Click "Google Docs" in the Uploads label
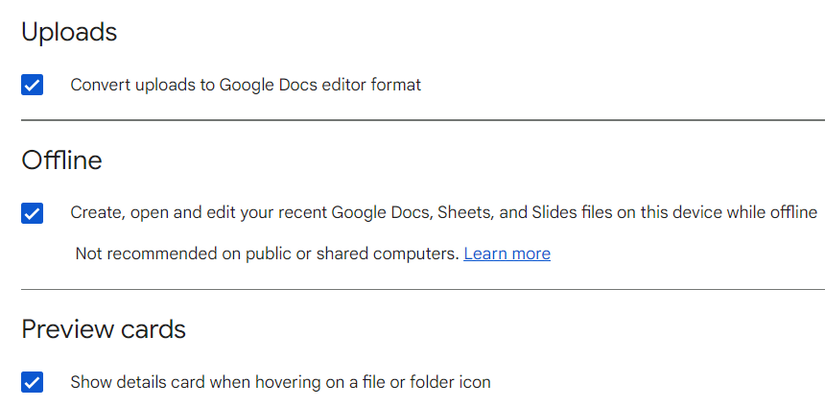 (x=268, y=85)
